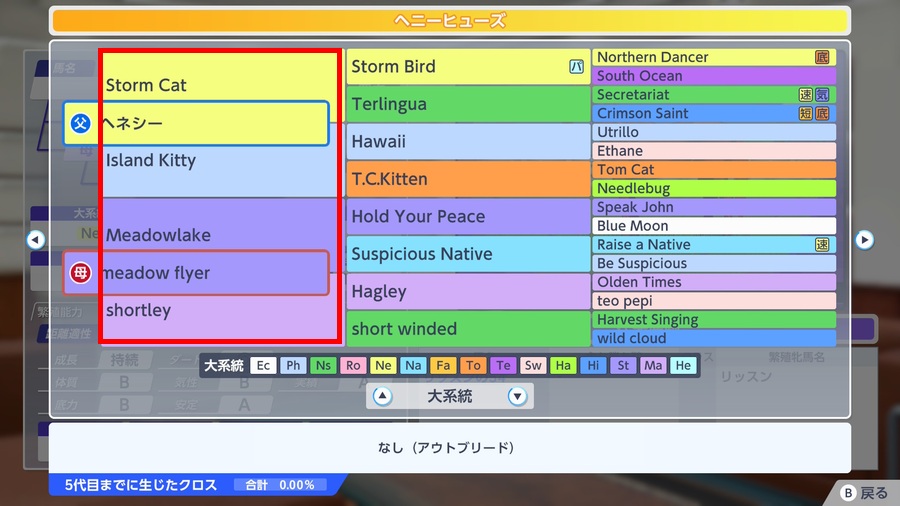Select dam meadow flyer in the pedigree

pyautogui.click(x=196, y=273)
